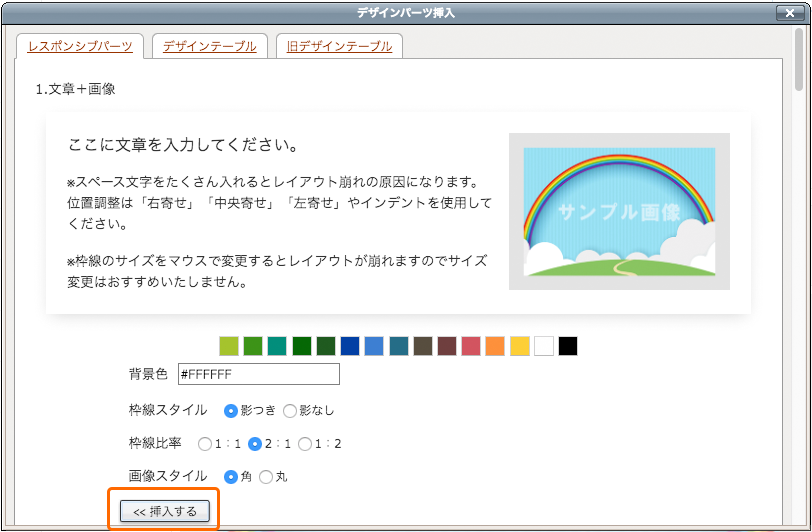Pick the medium green color swatch
This screenshot has height=532, width=812.
pos(253,346)
